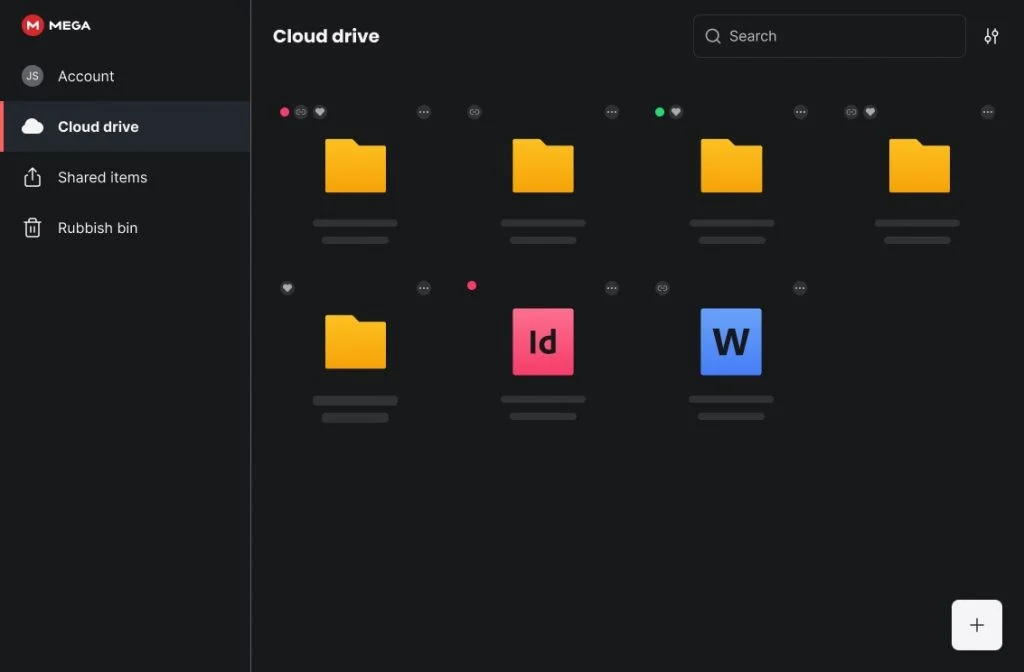Toggle favourite heart on second-row folder

[287, 288]
